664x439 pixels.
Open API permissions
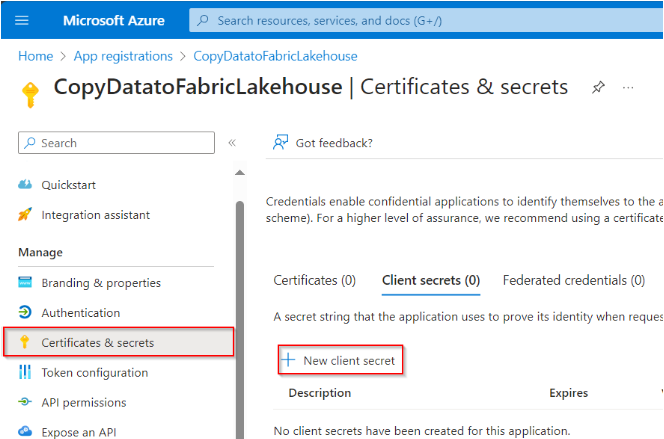tap(84, 403)
